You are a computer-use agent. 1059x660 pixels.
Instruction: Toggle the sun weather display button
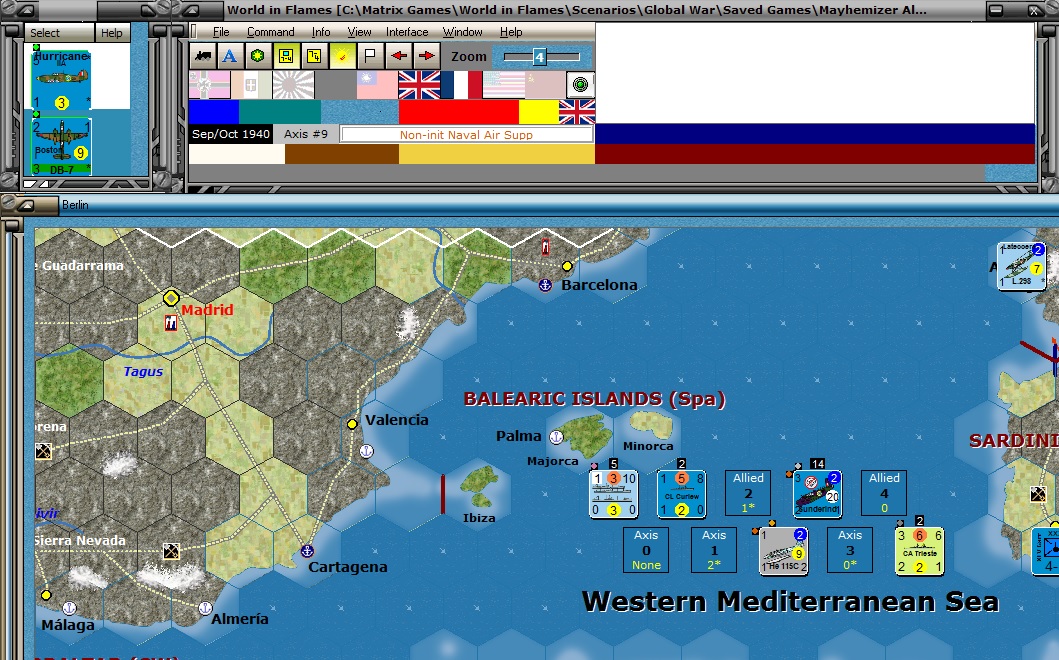pyautogui.click(x=342, y=56)
